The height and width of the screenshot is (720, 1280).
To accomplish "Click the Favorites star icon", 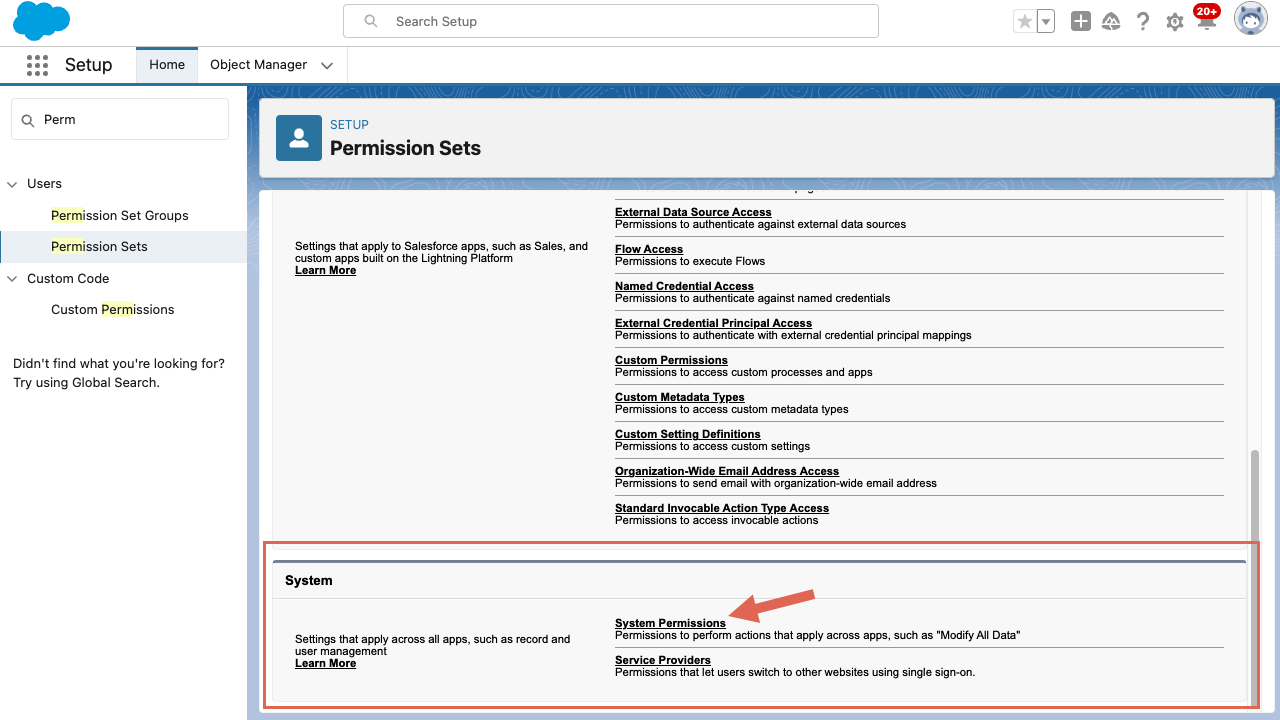I will pos(1024,21).
